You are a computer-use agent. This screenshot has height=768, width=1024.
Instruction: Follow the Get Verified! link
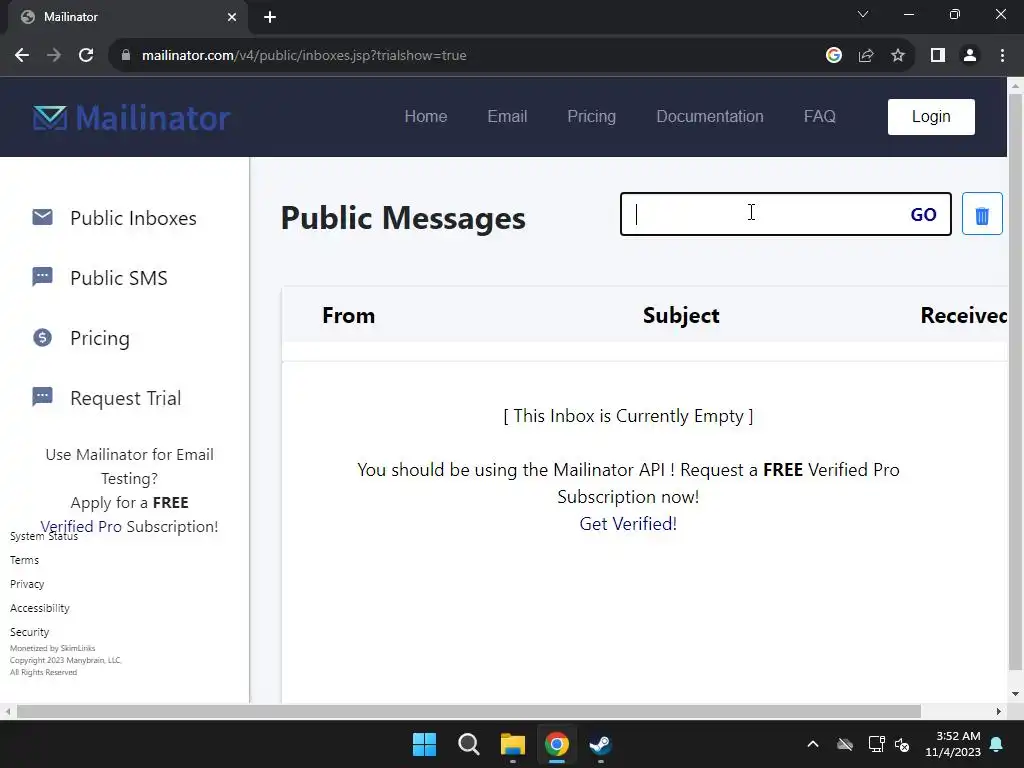tap(628, 524)
